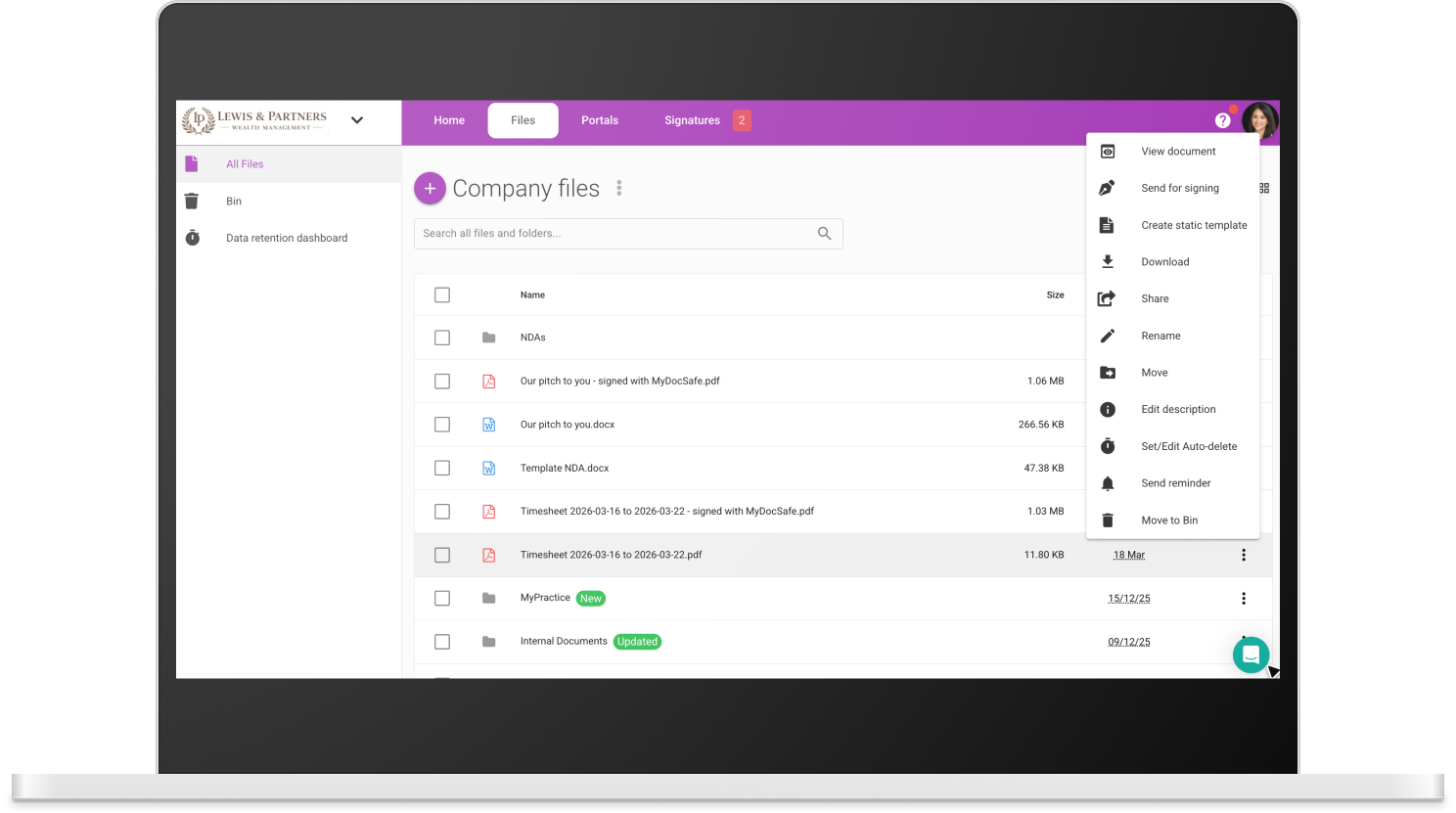Click the purple plus button to add files
Viewport: 1456px width, 813px height.
click(430, 188)
